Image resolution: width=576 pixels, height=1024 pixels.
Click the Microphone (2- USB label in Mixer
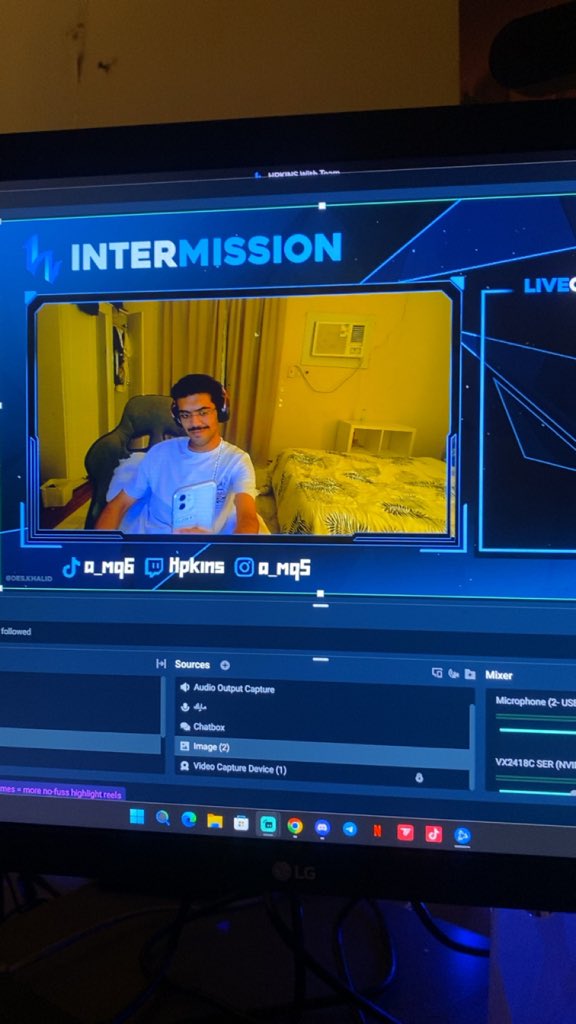[x=536, y=701]
